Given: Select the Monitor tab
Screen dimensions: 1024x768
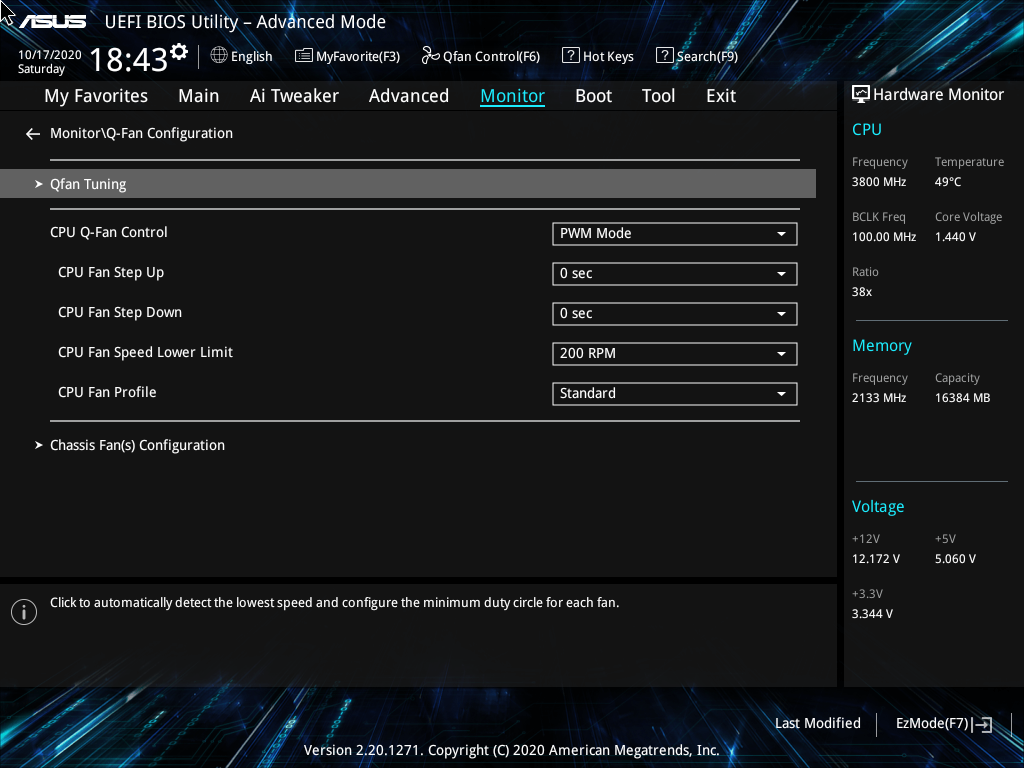Looking at the screenshot, I should tap(513, 96).
